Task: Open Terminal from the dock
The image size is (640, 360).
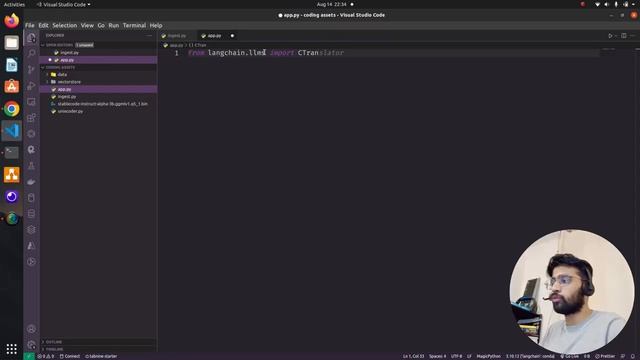Action: [11, 153]
